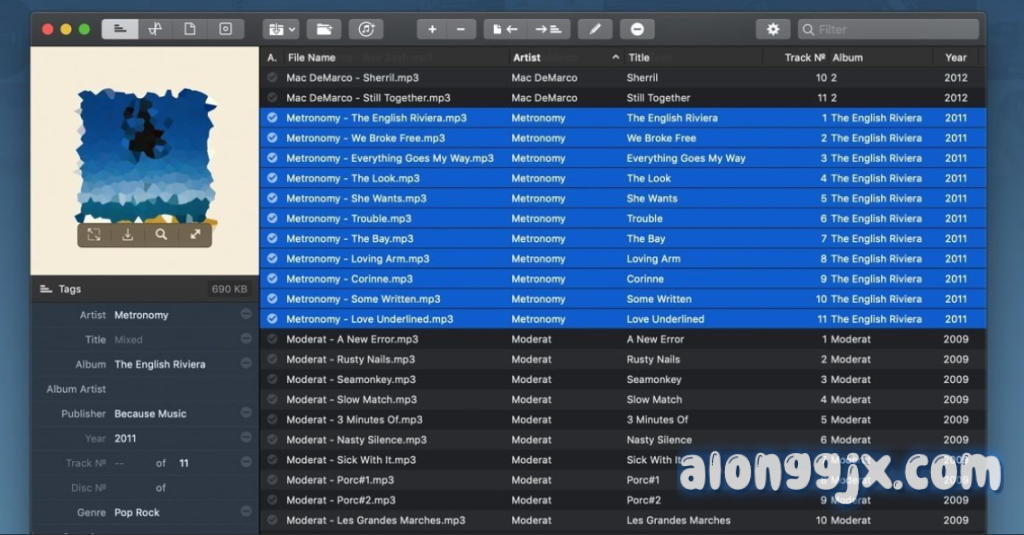Click the minus remove button in toolbar
This screenshot has width=1024, height=535.
click(x=460, y=29)
